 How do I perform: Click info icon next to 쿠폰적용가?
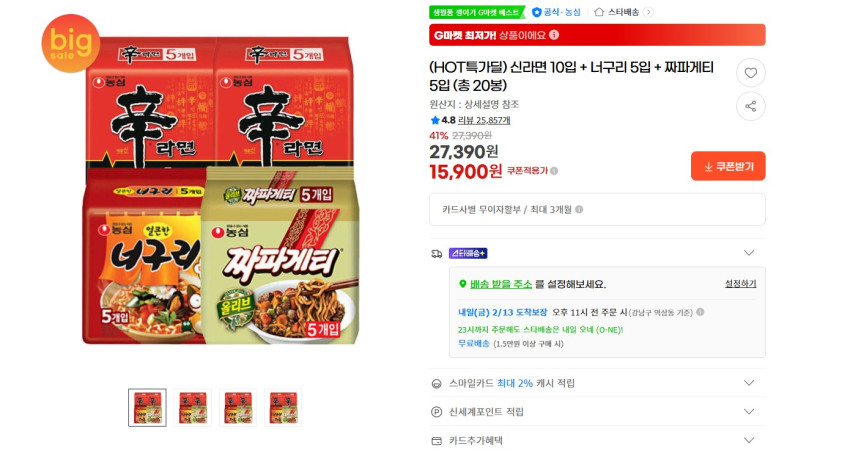click(x=554, y=171)
